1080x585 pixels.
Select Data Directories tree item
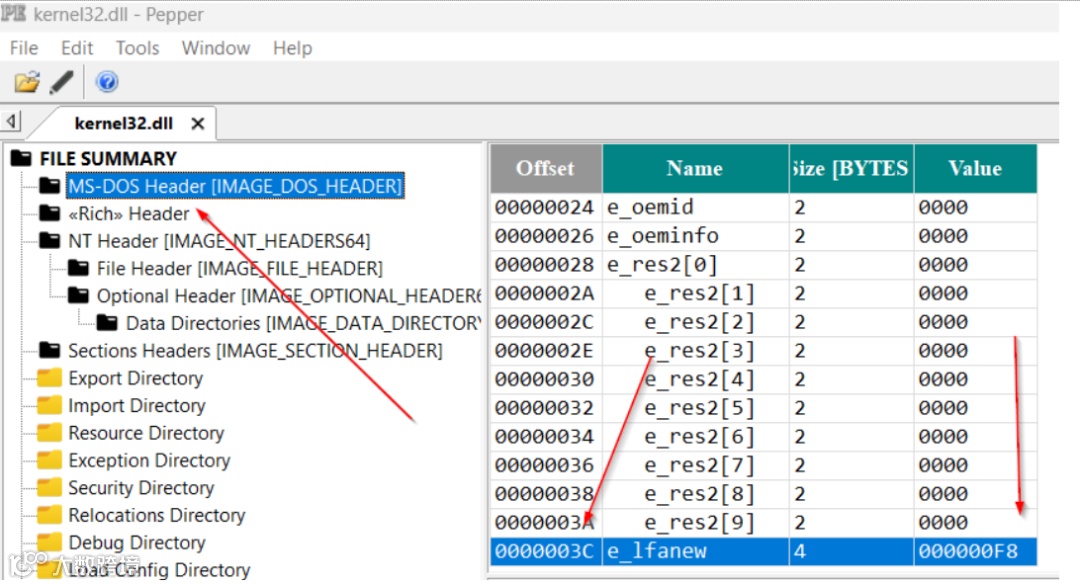coord(303,323)
